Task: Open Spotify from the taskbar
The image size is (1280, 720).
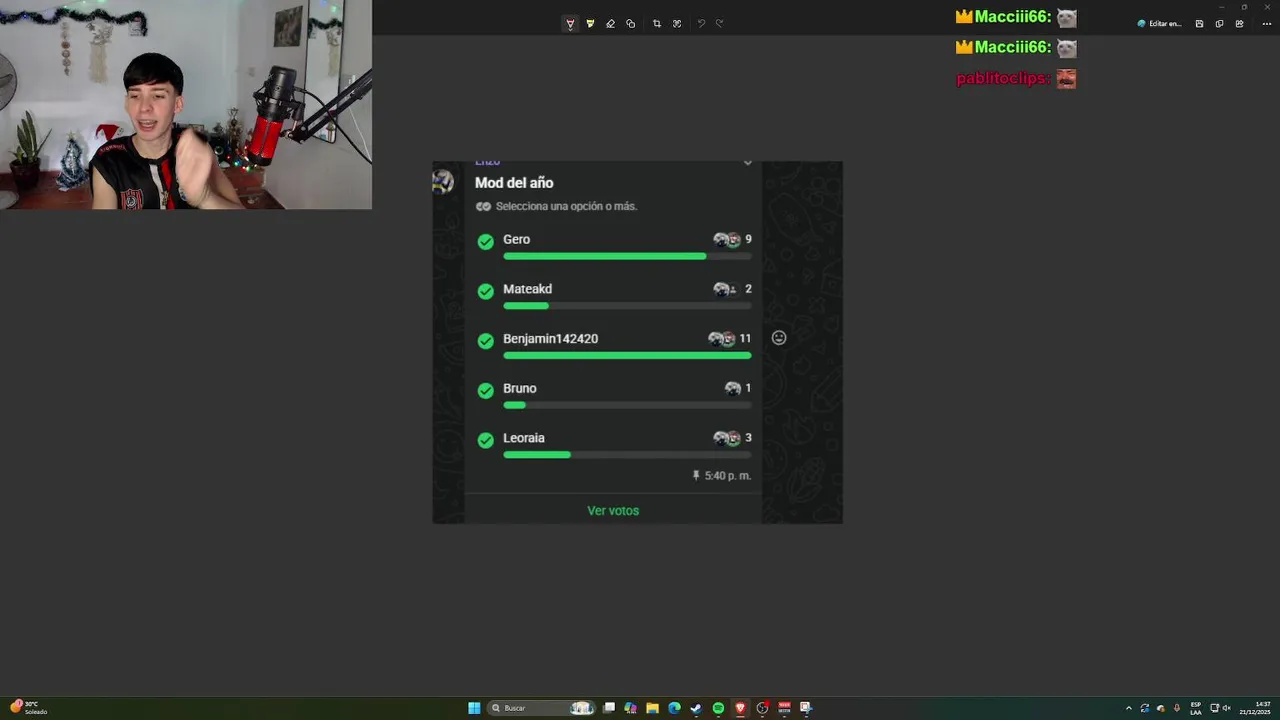Action: 718,708
